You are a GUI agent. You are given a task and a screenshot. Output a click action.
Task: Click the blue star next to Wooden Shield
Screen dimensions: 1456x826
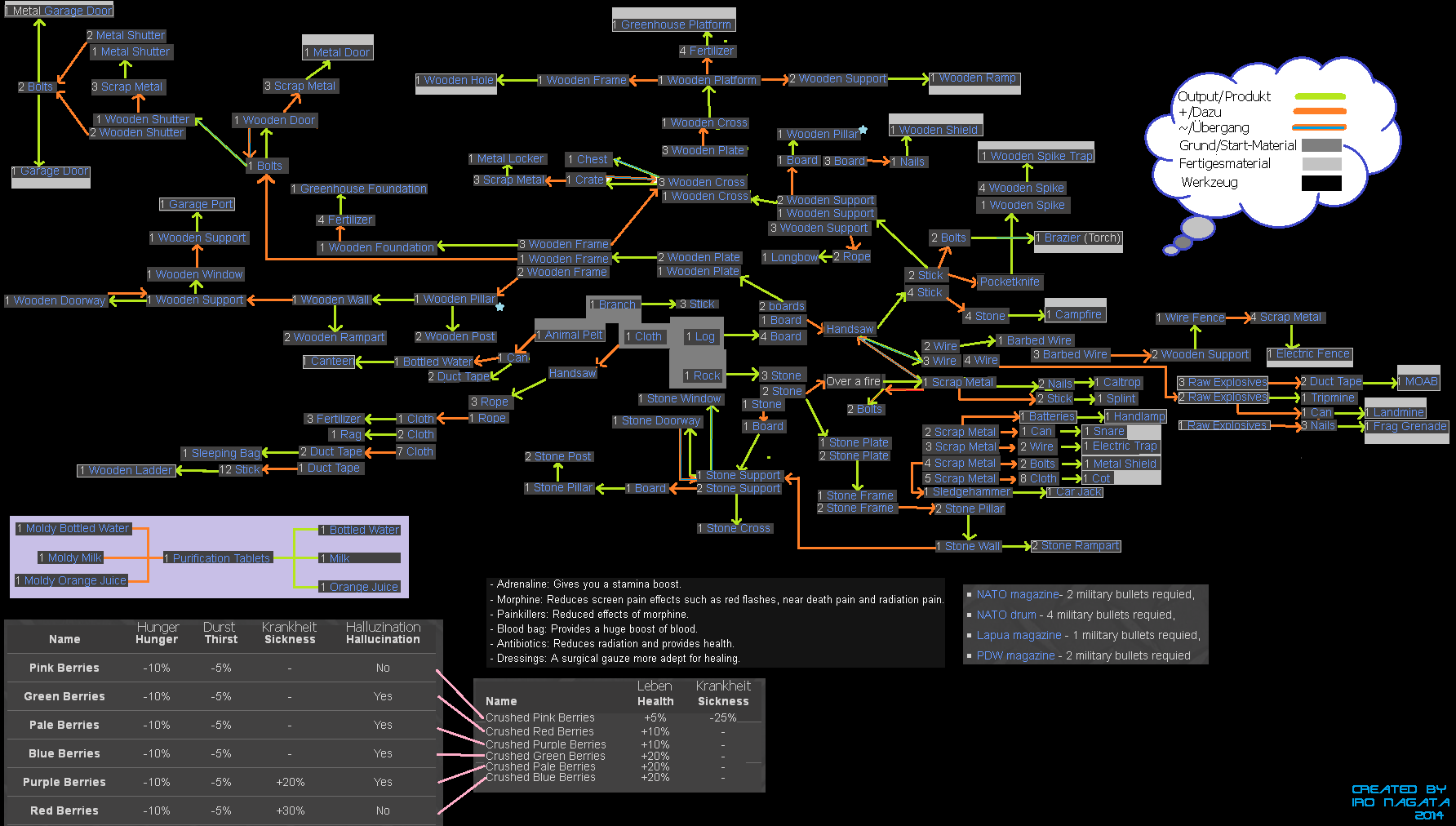pyautogui.click(x=863, y=130)
